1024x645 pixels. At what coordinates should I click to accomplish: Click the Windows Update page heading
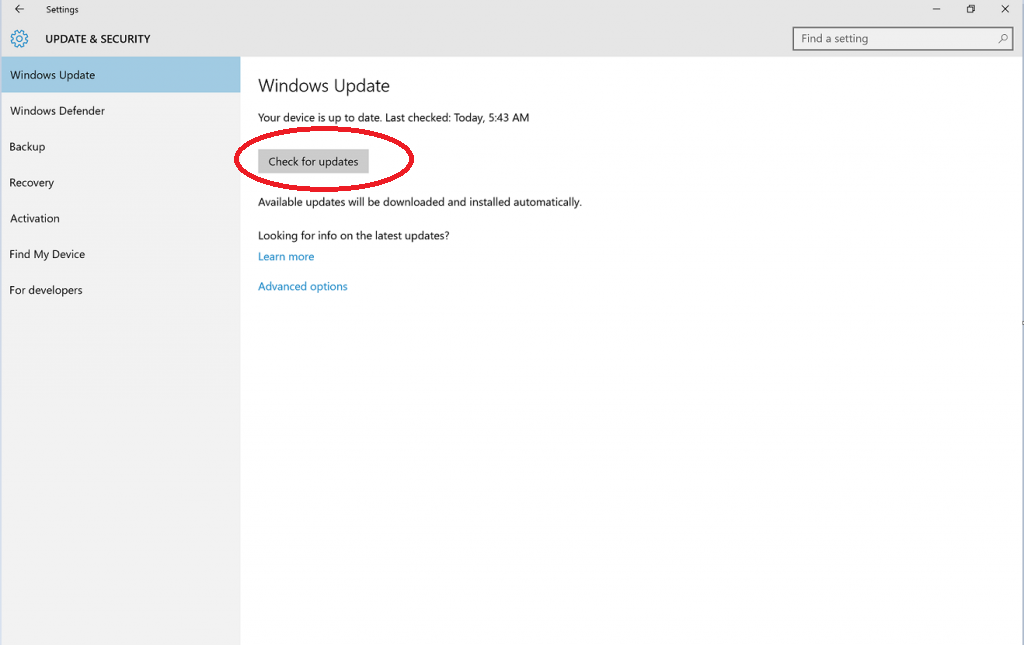click(324, 86)
